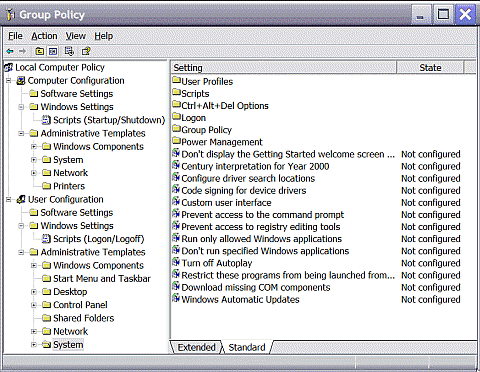The height and width of the screenshot is (372, 480).
Task: Expand System under Computer Configuration
Action: click(34, 160)
